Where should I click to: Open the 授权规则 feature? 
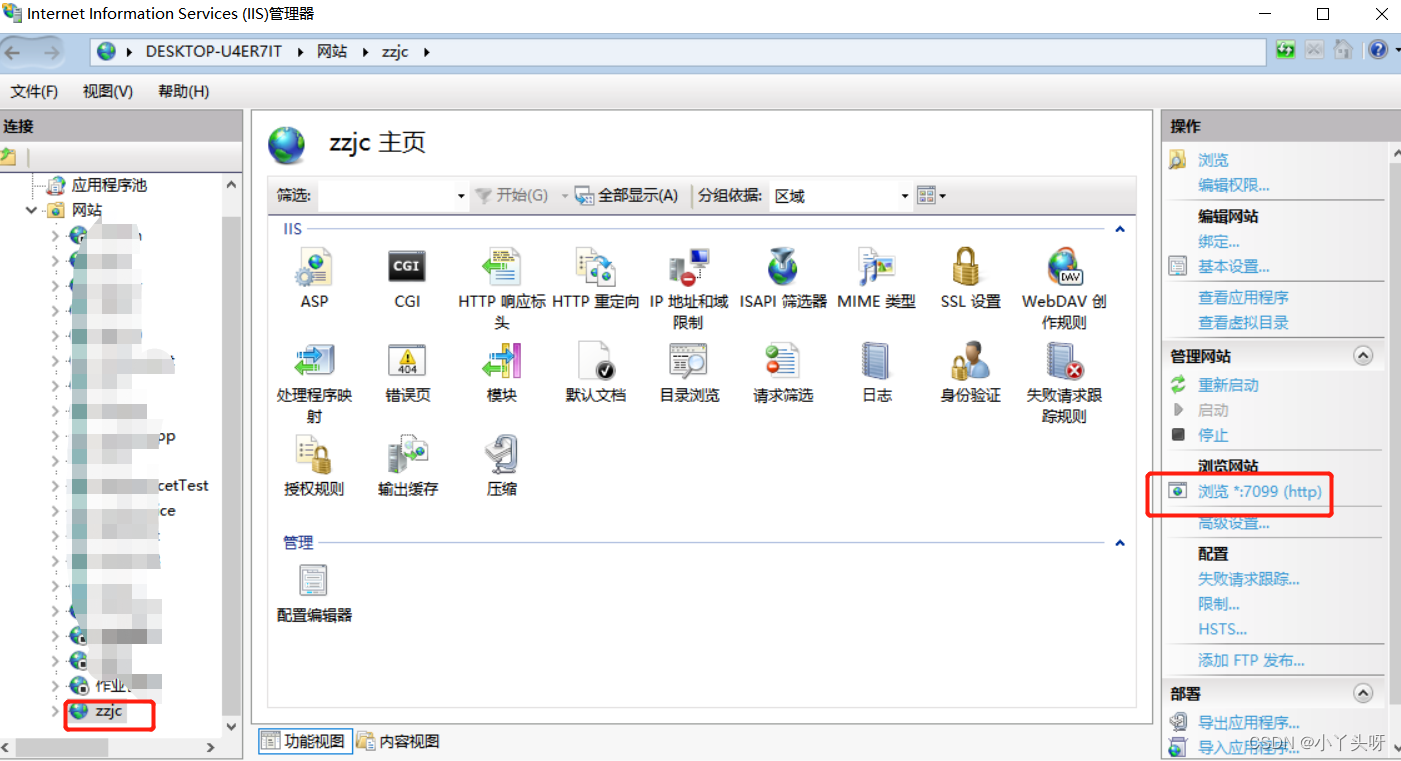pyautogui.click(x=314, y=467)
